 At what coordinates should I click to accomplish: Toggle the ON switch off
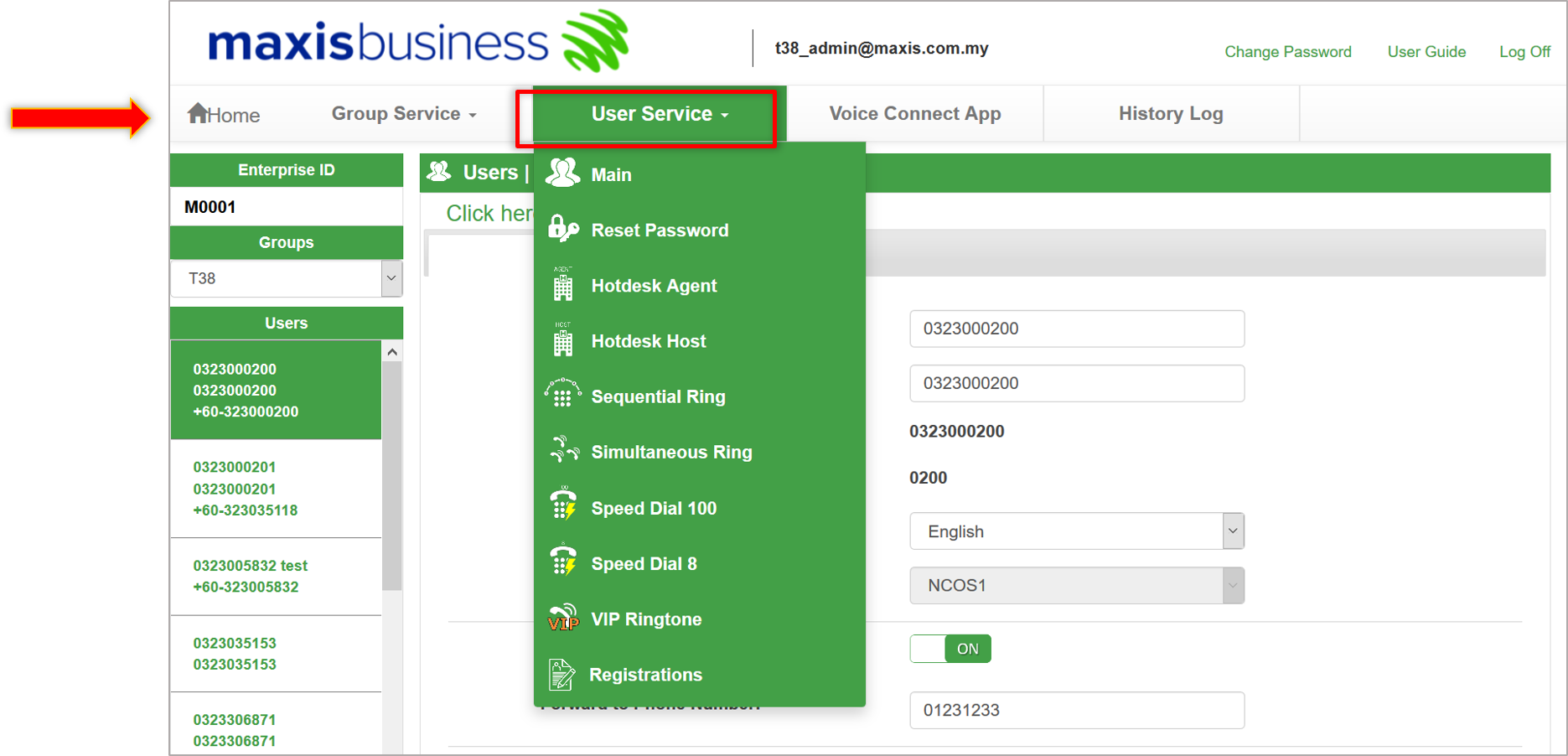(950, 649)
